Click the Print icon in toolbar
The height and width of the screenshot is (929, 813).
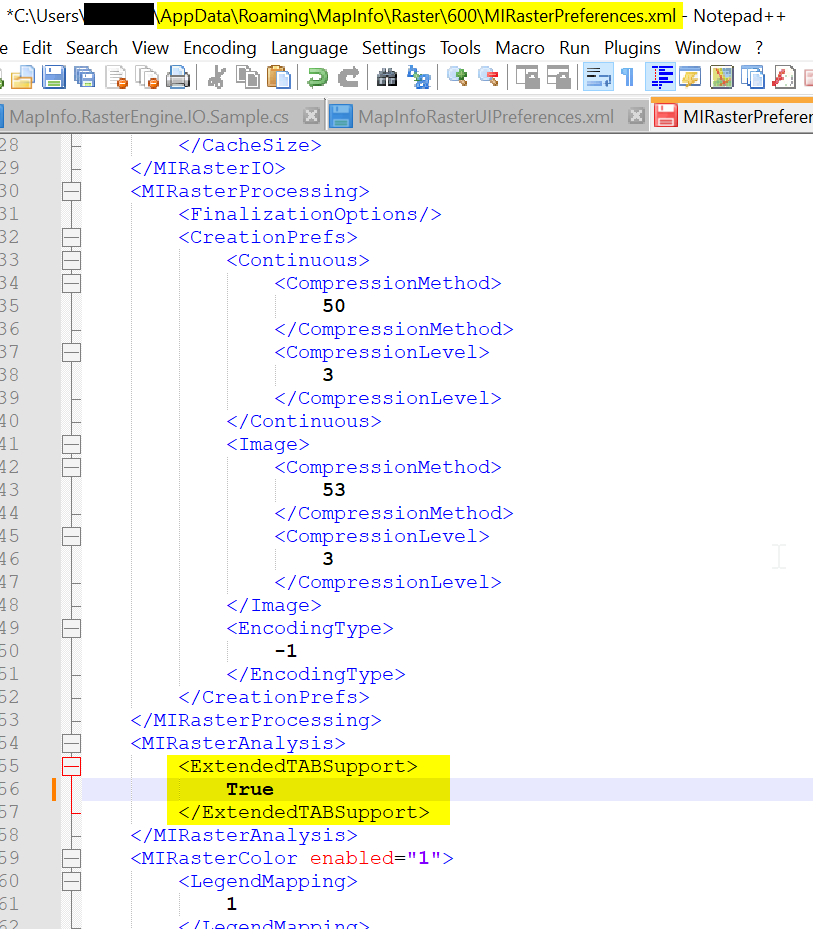click(x=178, y=77)
